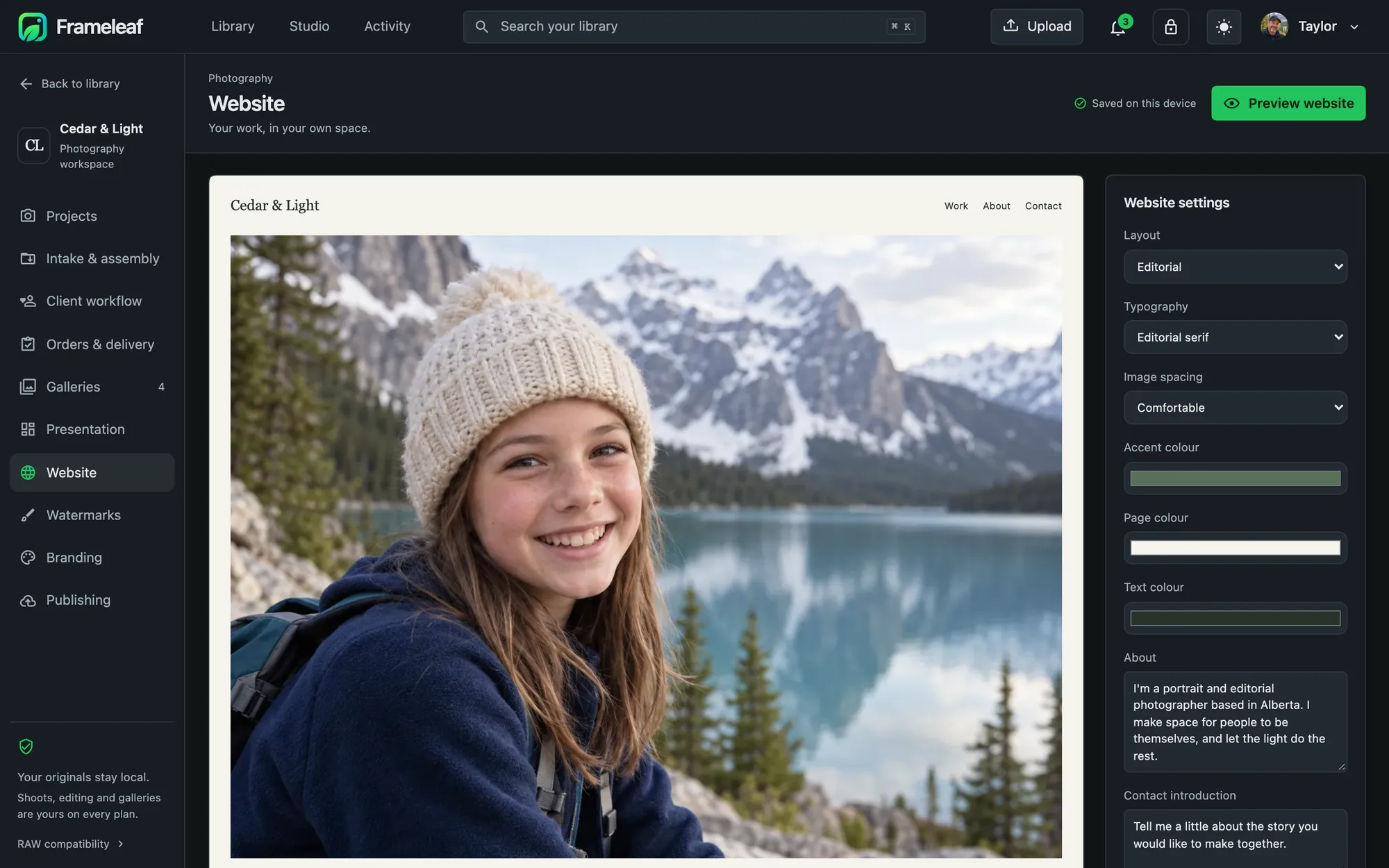Viewport: 1389px width, 868px height.
Task: Click the Watermarks brush icon
Action: [28, 515]
